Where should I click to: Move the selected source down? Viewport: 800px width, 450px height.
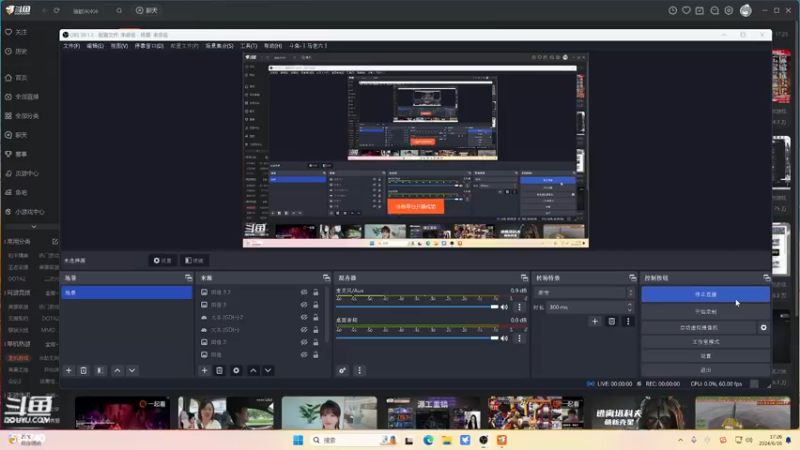coord(268,370)
